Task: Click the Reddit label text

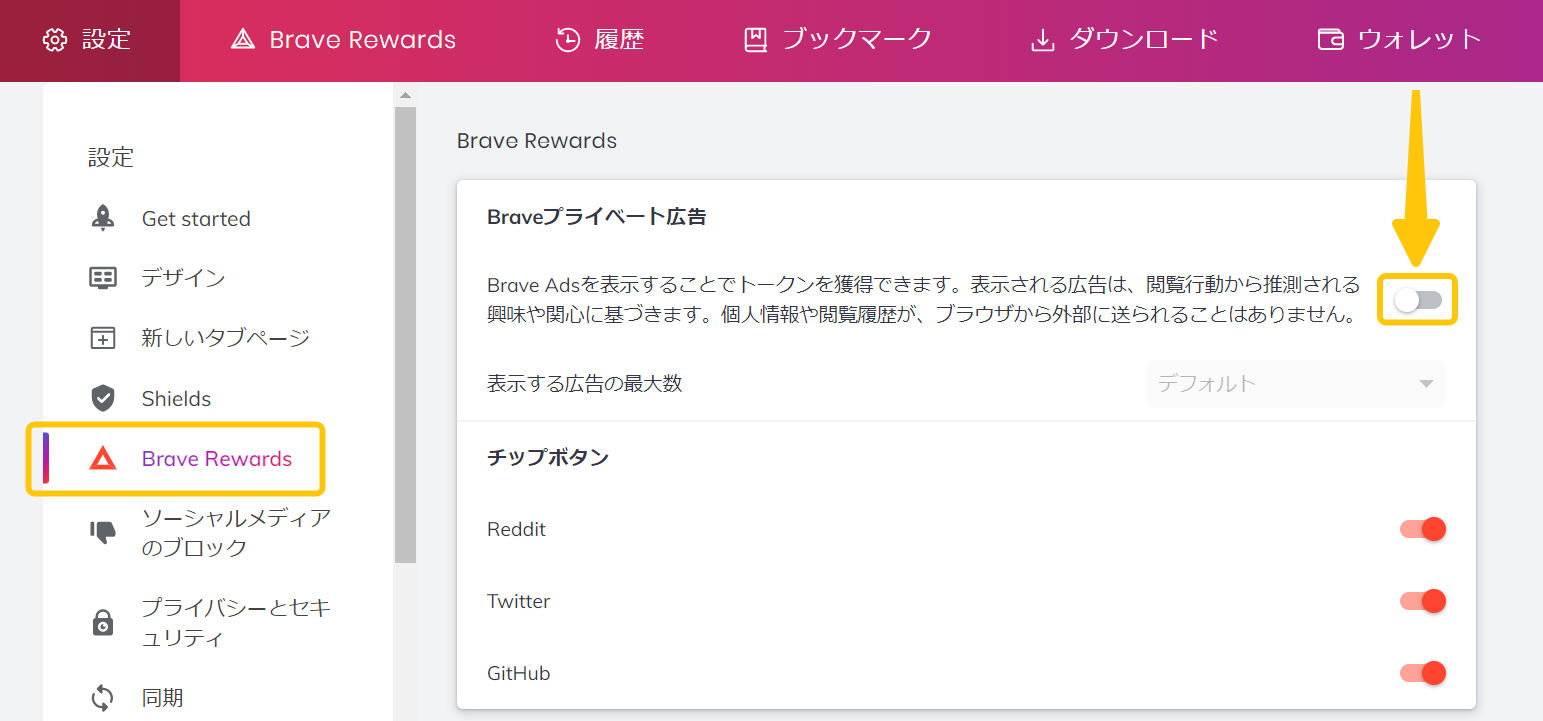Action: click(516, 529)
